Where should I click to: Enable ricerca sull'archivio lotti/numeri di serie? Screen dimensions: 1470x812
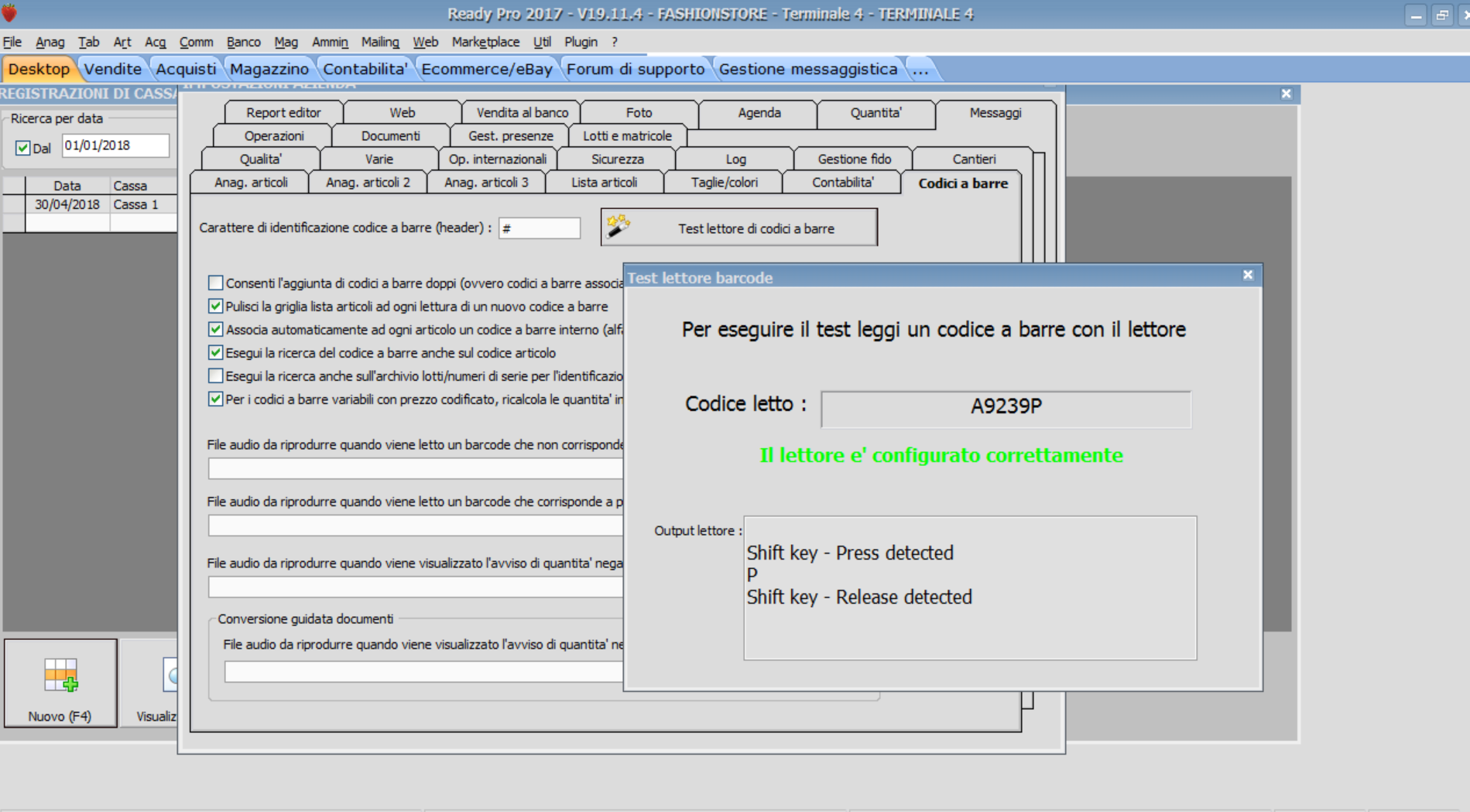[x=216, y=376]
